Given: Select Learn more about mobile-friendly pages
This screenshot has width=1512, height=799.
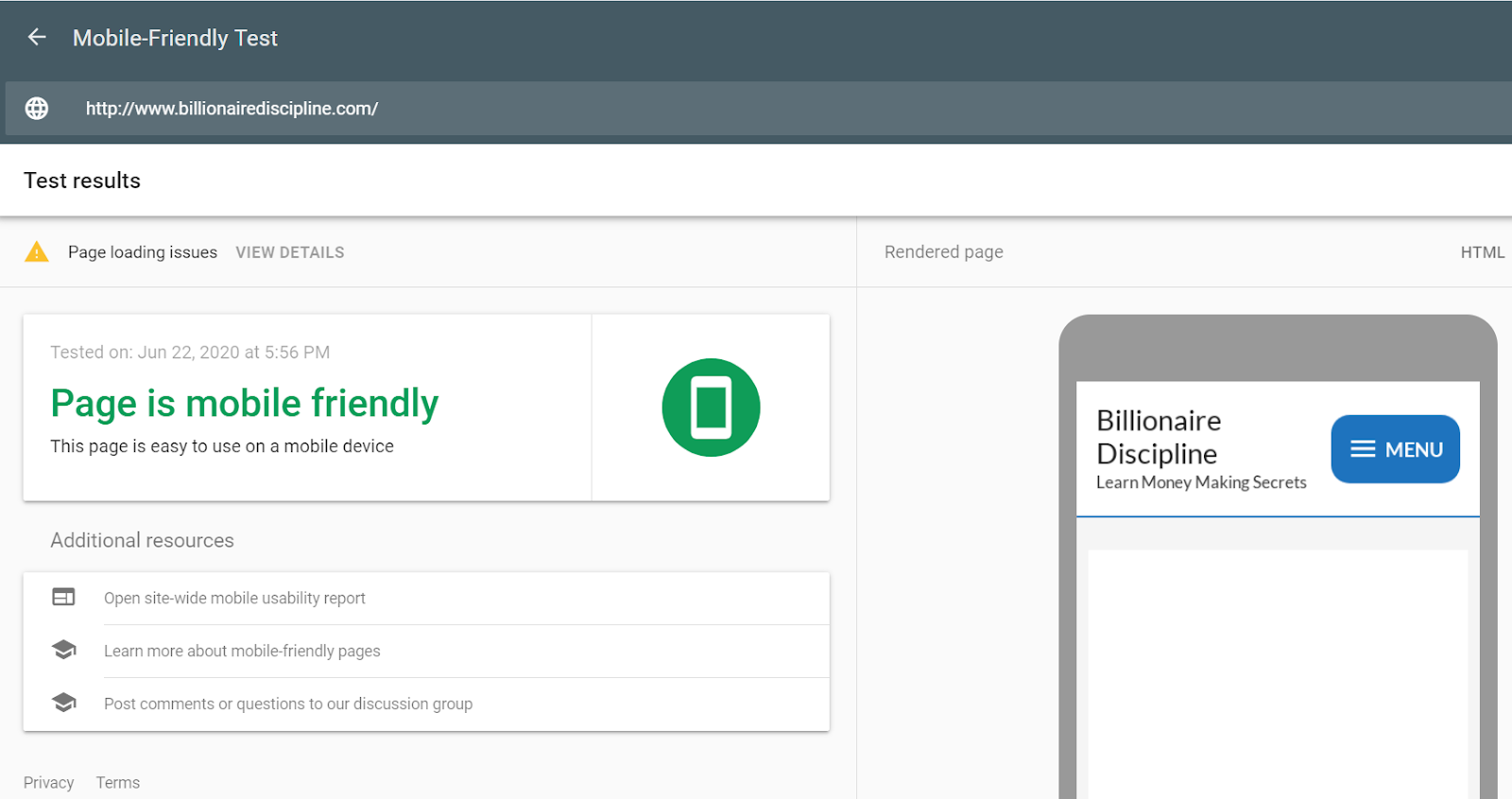Looking at the screenshot, I should [242, 651].
